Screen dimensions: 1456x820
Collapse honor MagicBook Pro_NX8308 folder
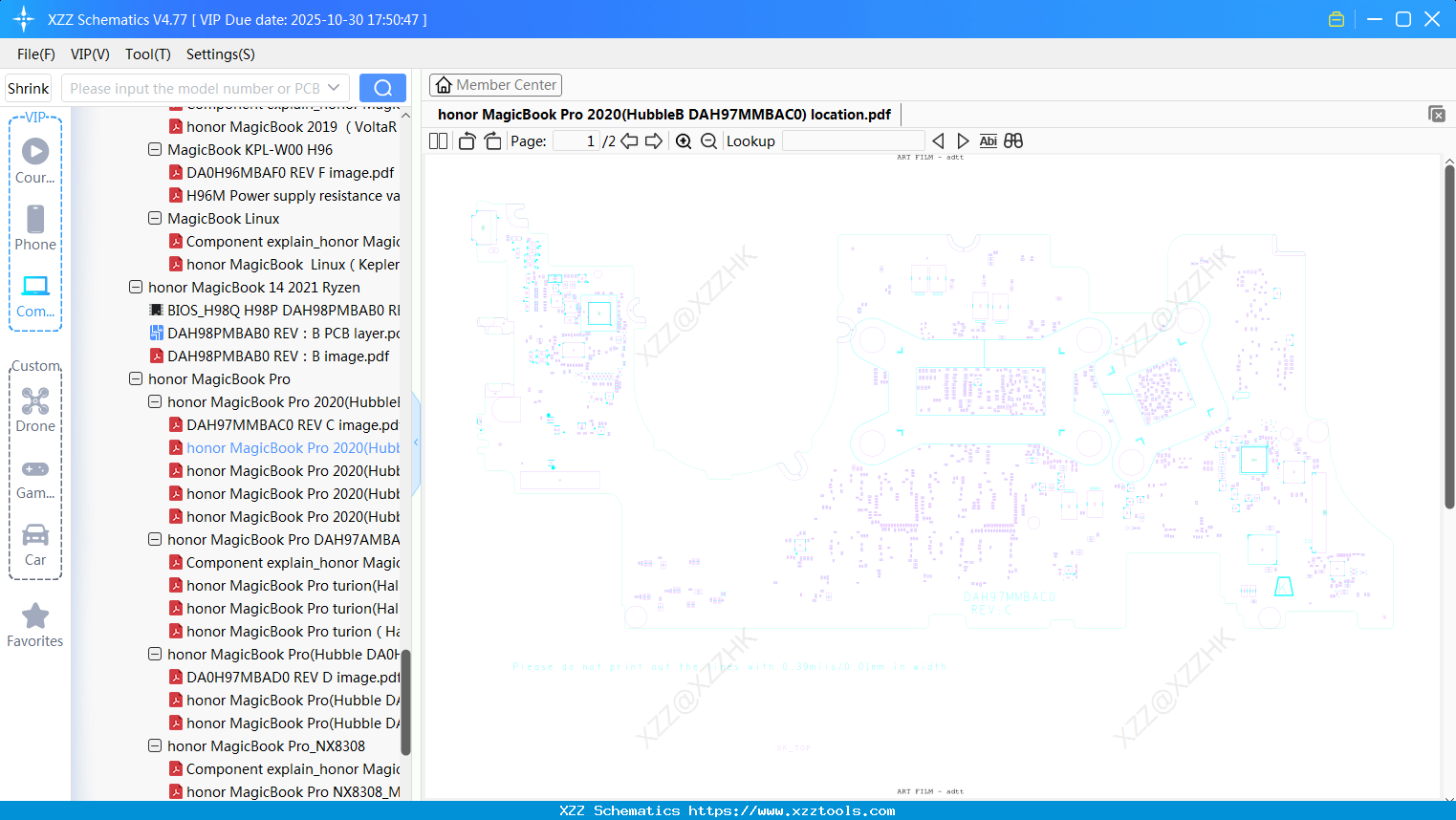(x=155, y=745)
